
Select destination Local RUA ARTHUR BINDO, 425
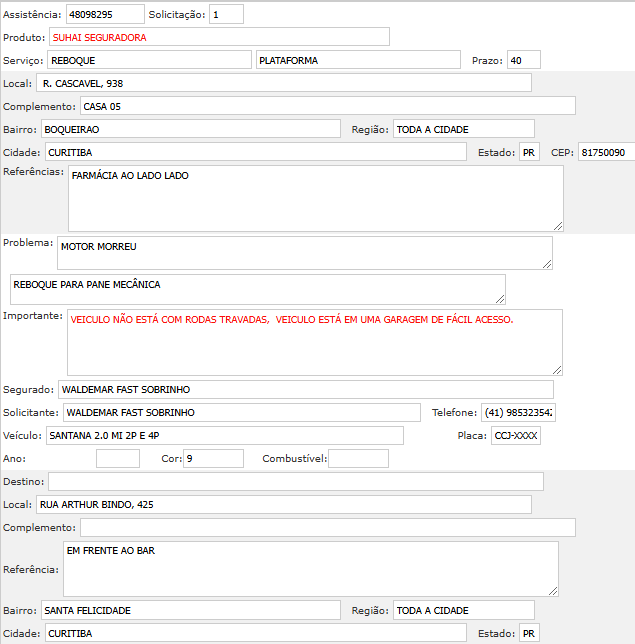tap(284, 504)
